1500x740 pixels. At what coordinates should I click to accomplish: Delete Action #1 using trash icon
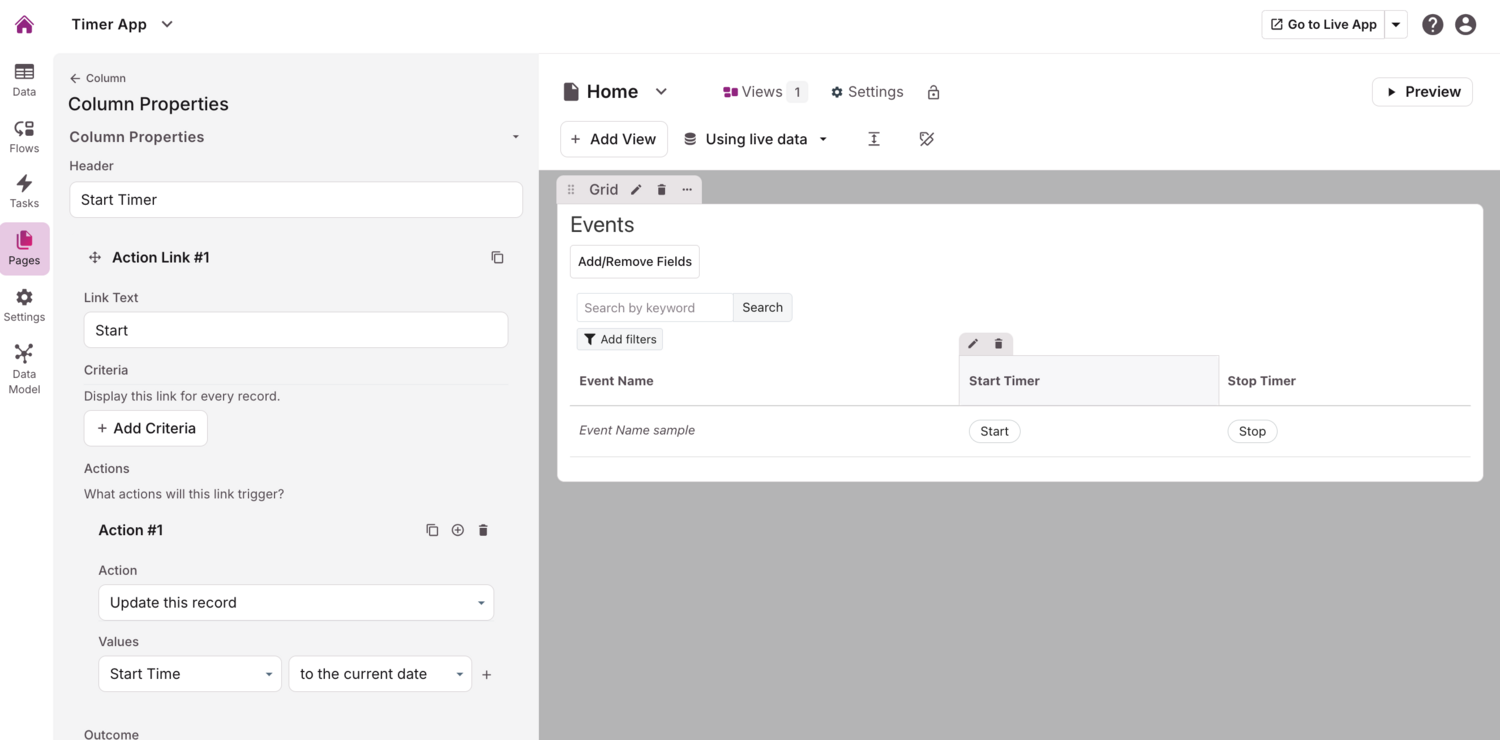pyautogui.click(x=483, y=531)
